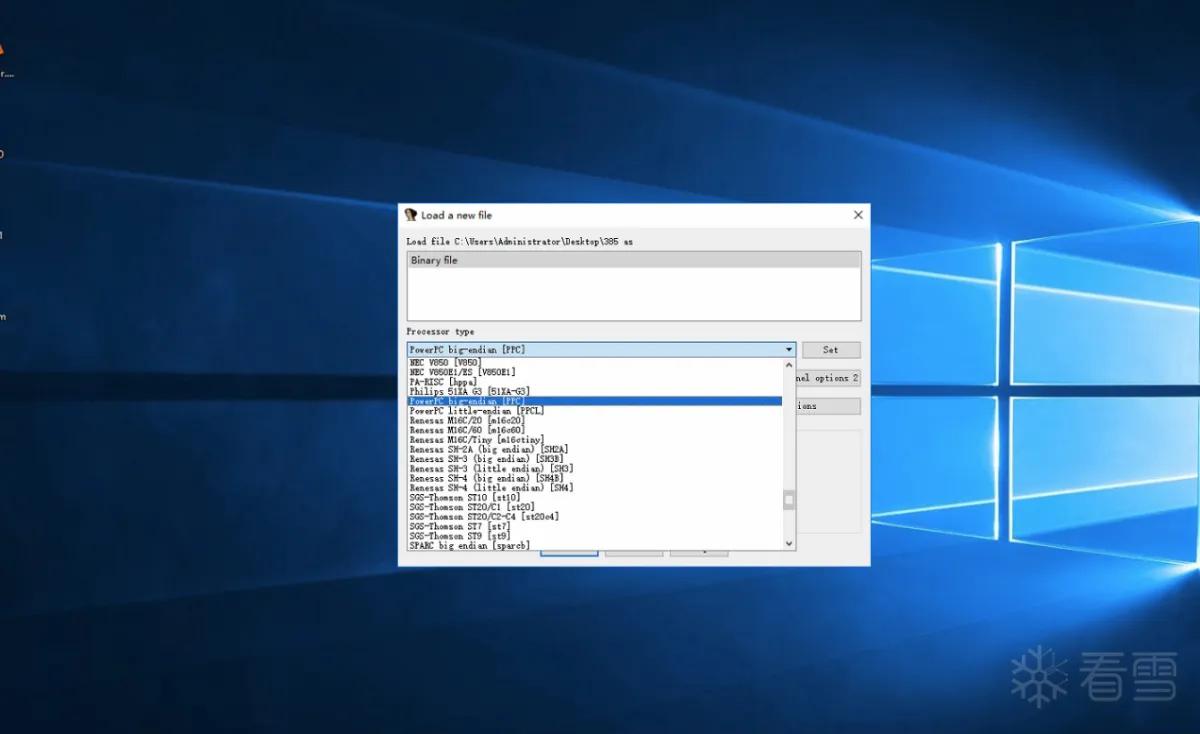Choose SPARC big endian [sparcb] option
Screen dimensions: 1200x734
tap(595, 546)
